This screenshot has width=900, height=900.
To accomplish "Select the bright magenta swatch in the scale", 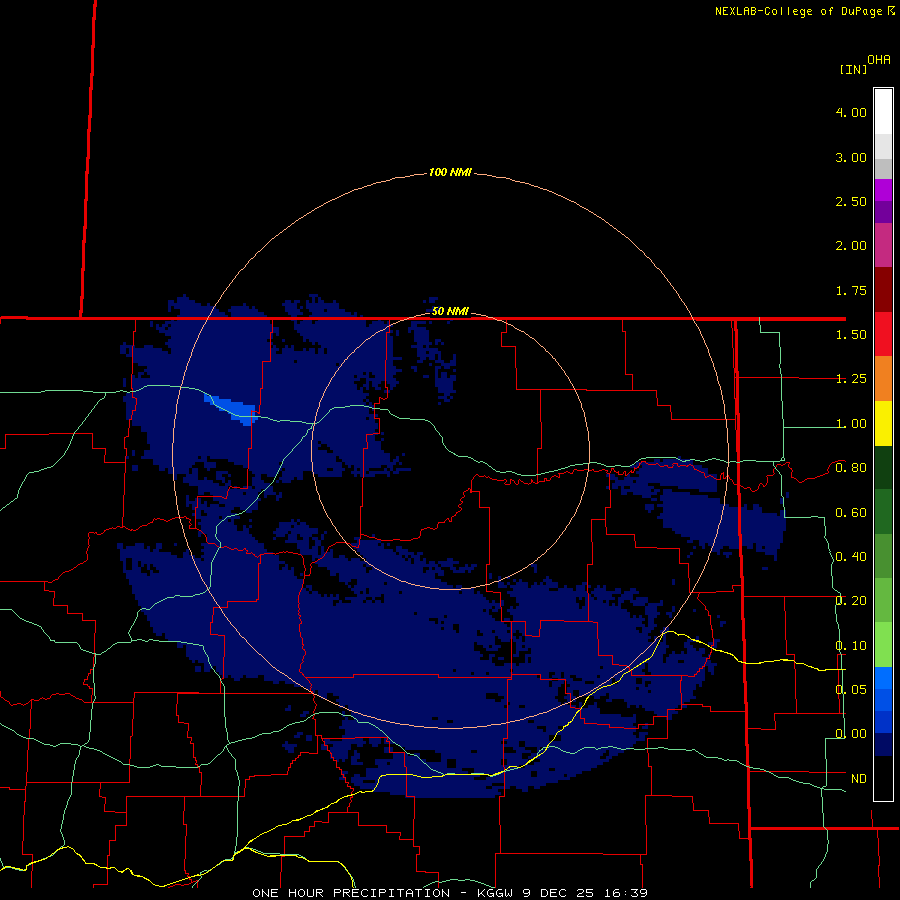I will pos(883,190).
